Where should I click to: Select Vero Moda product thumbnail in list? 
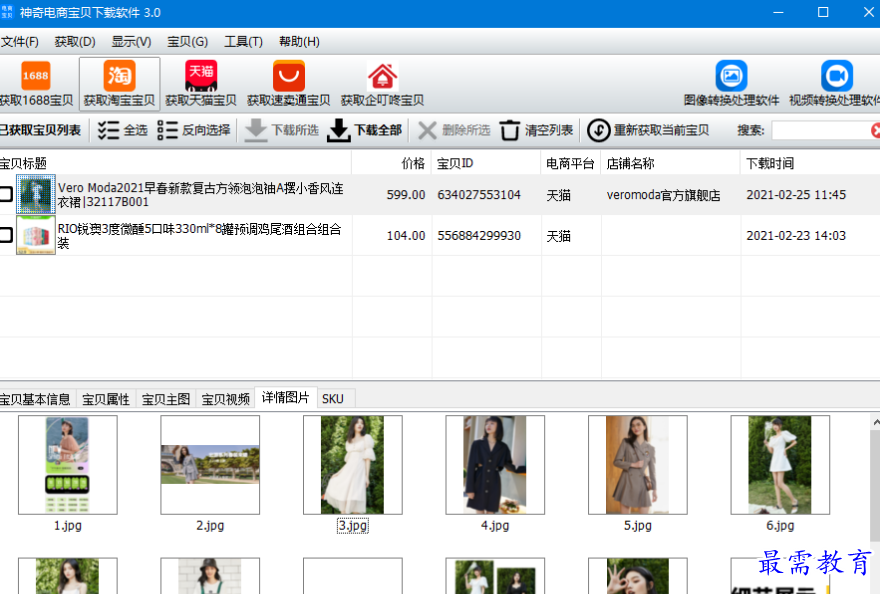[x=36, y=194]
